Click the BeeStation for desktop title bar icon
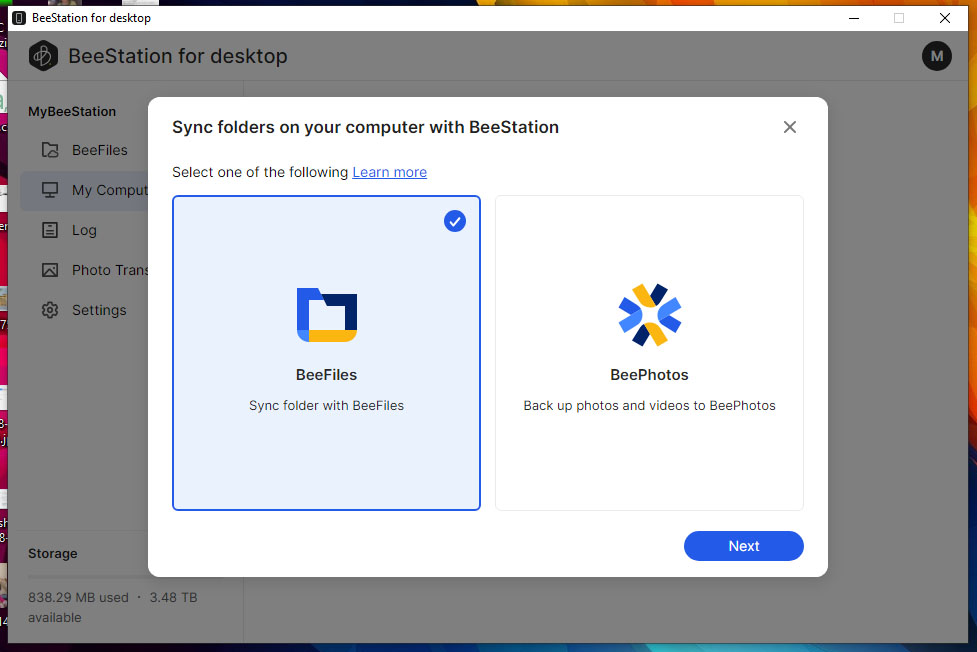The width and height of the screenshot is (977, 652). coord(18,18)
